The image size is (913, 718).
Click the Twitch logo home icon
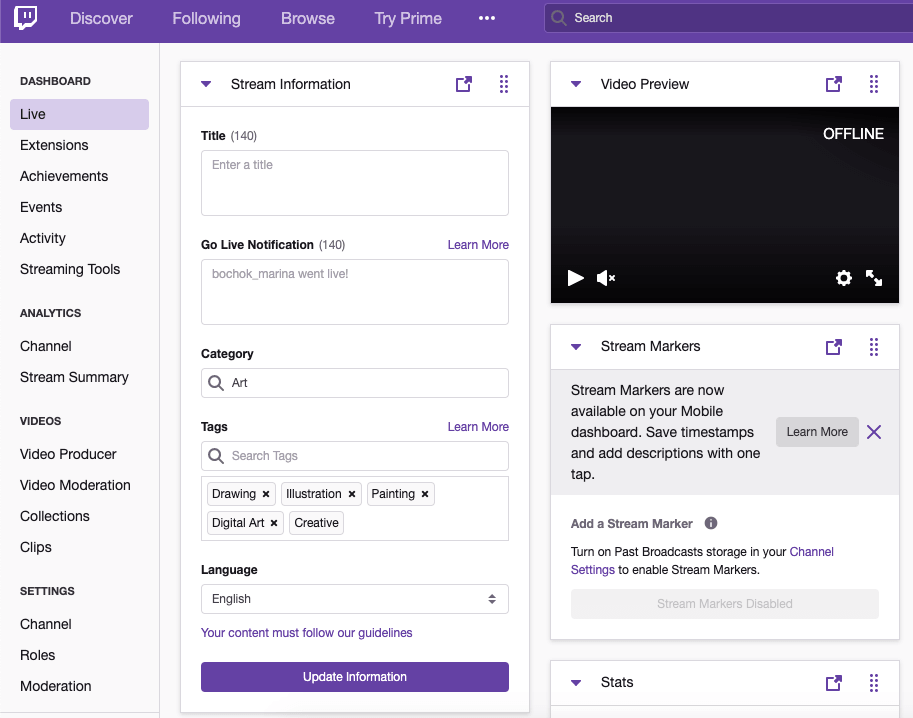tap(26, 19)
